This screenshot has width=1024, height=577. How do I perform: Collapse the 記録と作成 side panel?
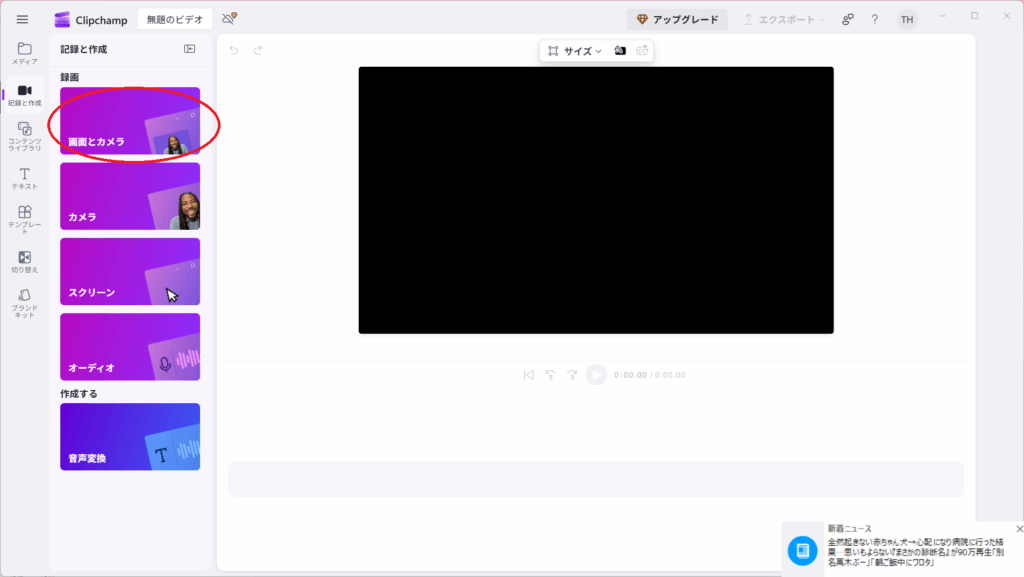click(x=190, y=49)
